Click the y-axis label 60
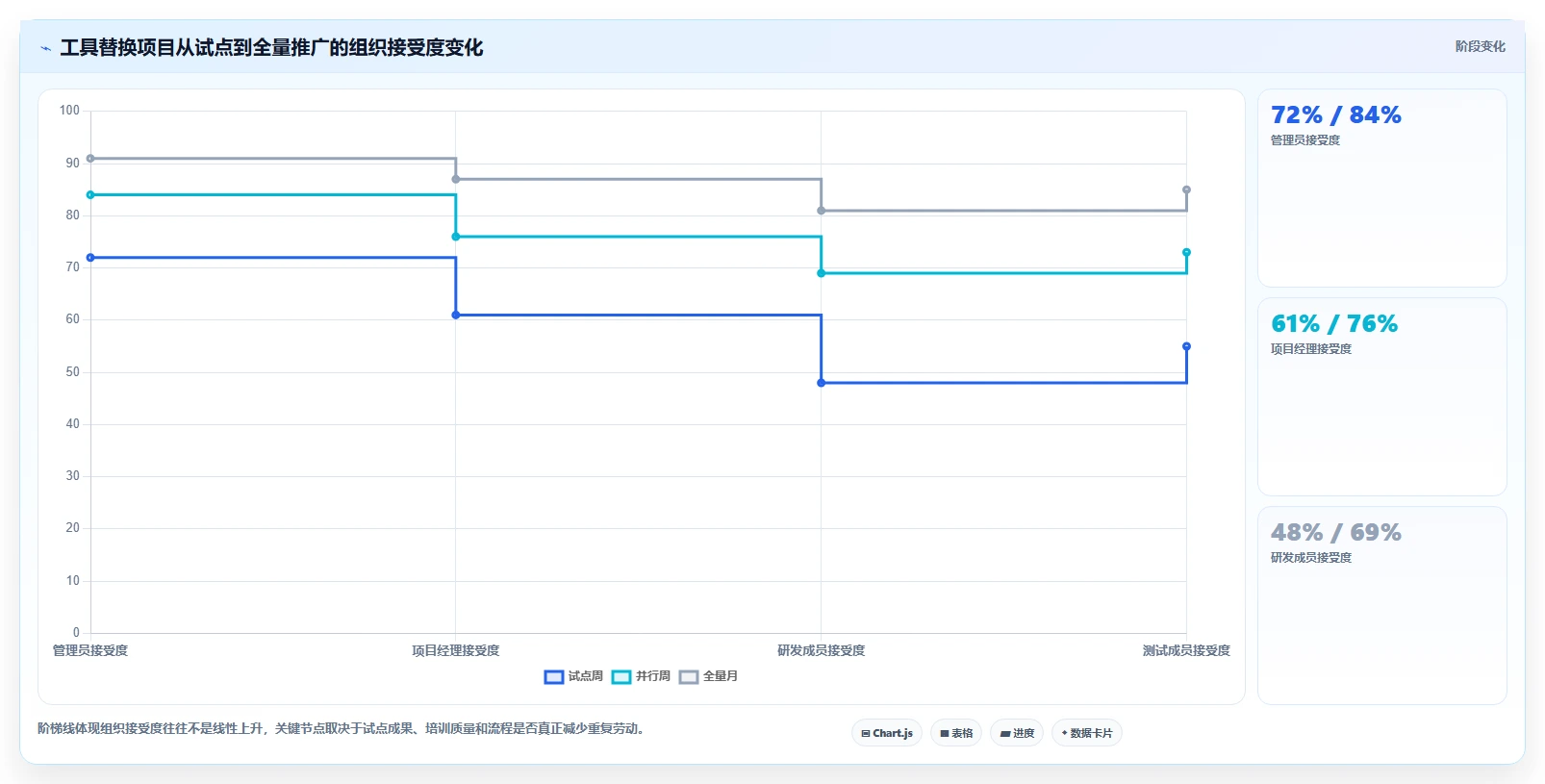Screen dimensions: 1545x784 click(72, 319)
